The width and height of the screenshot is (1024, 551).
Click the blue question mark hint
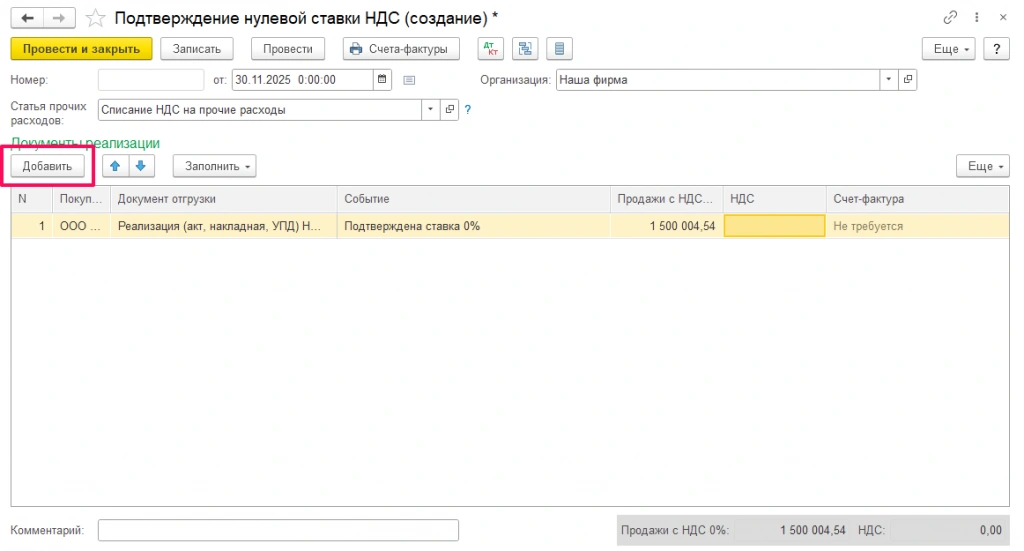point(468,110)
